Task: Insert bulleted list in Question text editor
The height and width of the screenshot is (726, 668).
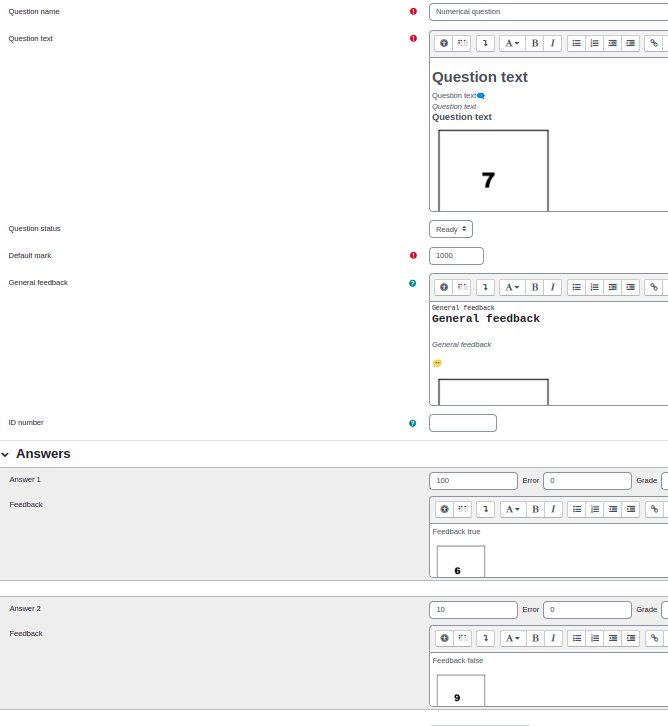Action: point(576,43)
